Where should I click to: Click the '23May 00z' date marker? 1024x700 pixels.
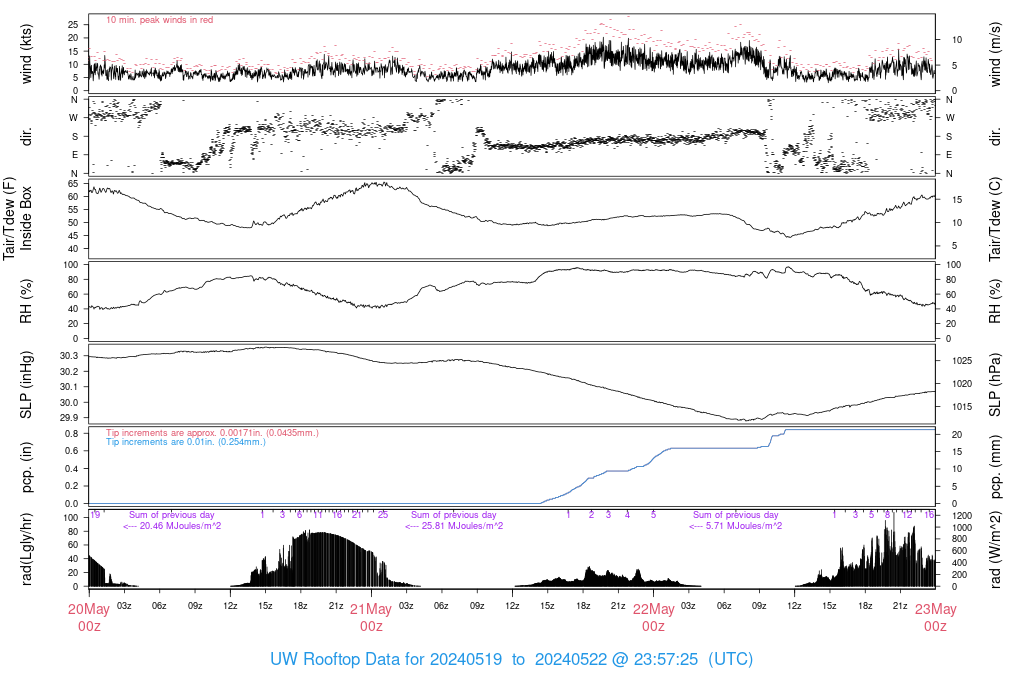935,618
